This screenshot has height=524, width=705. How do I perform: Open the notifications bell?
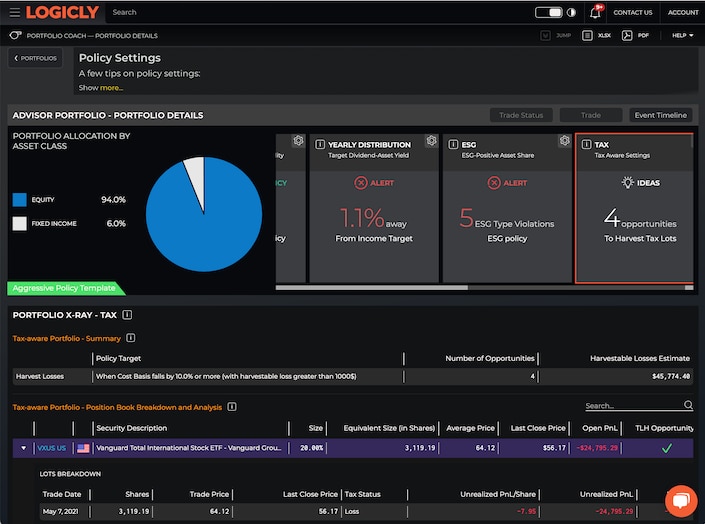[597, 12]
